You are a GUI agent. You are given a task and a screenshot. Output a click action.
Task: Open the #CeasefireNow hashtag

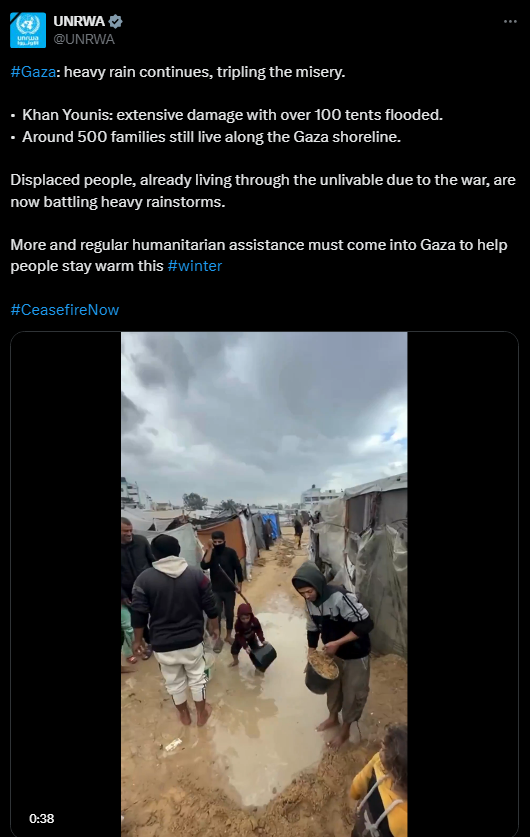click(x=65, y=310)
